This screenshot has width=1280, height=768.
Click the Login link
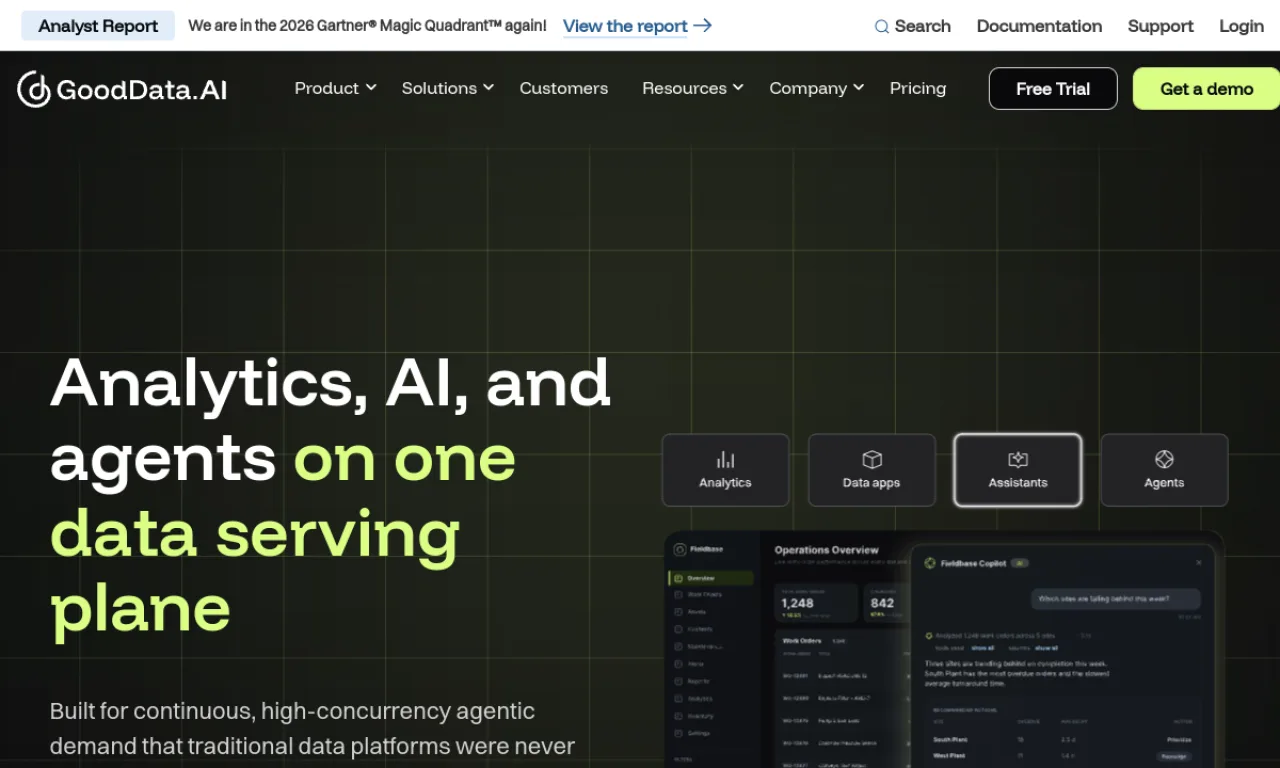click(1241, 26)
